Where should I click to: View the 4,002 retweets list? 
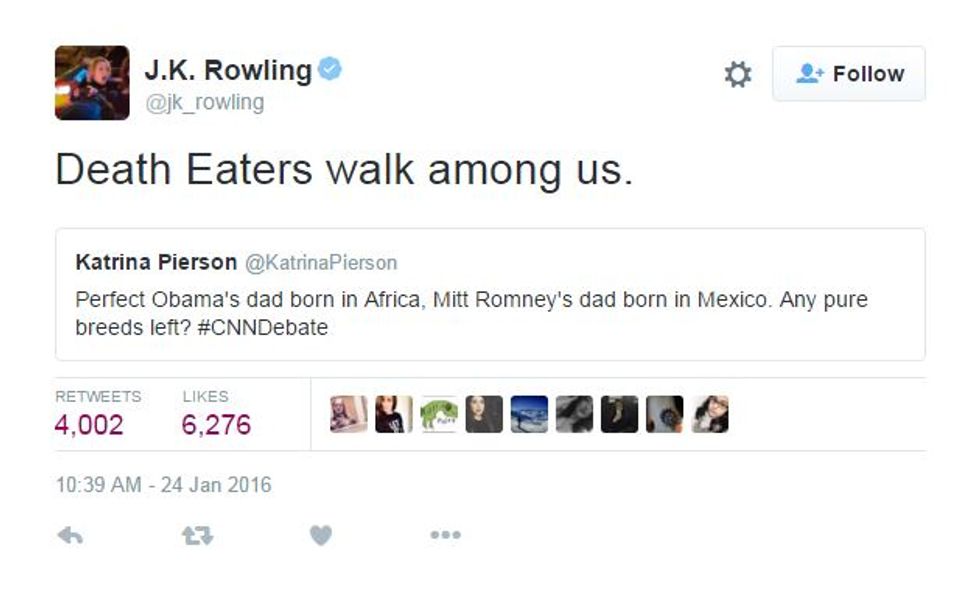pyautogui.click(x=89, y=424)
